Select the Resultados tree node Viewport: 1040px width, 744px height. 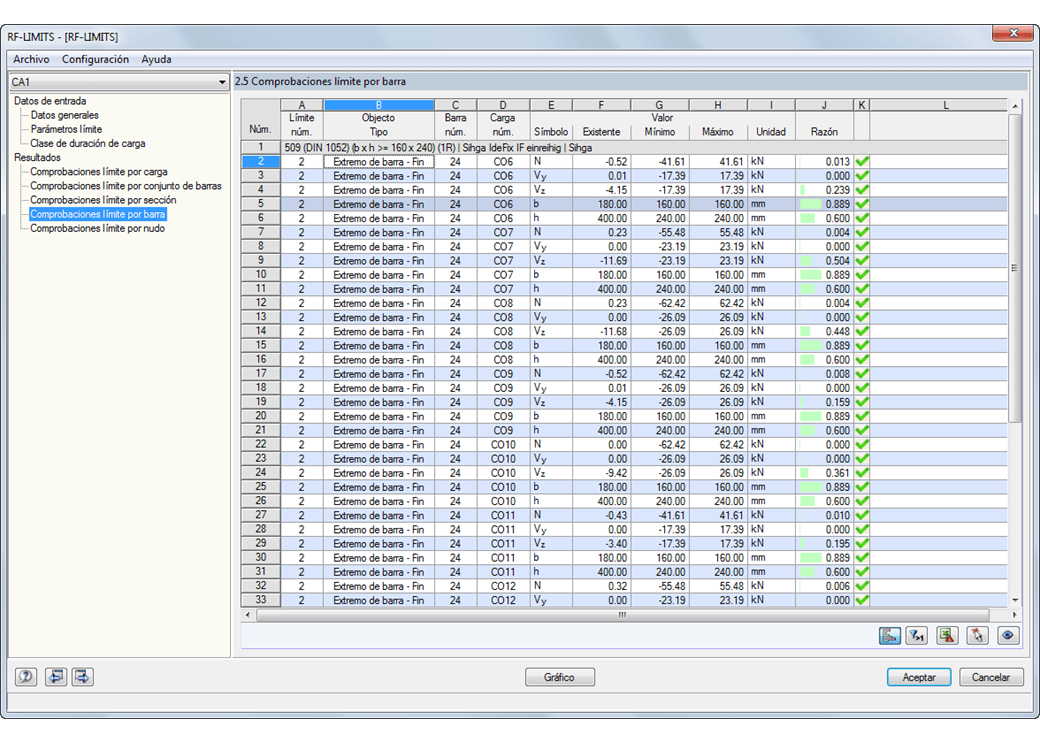point(37,157)
